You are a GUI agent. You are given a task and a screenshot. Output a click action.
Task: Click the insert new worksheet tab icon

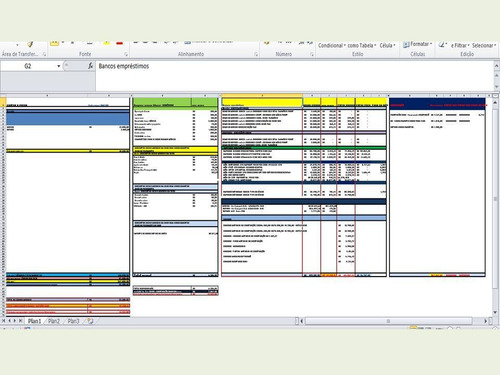point(90,321)
